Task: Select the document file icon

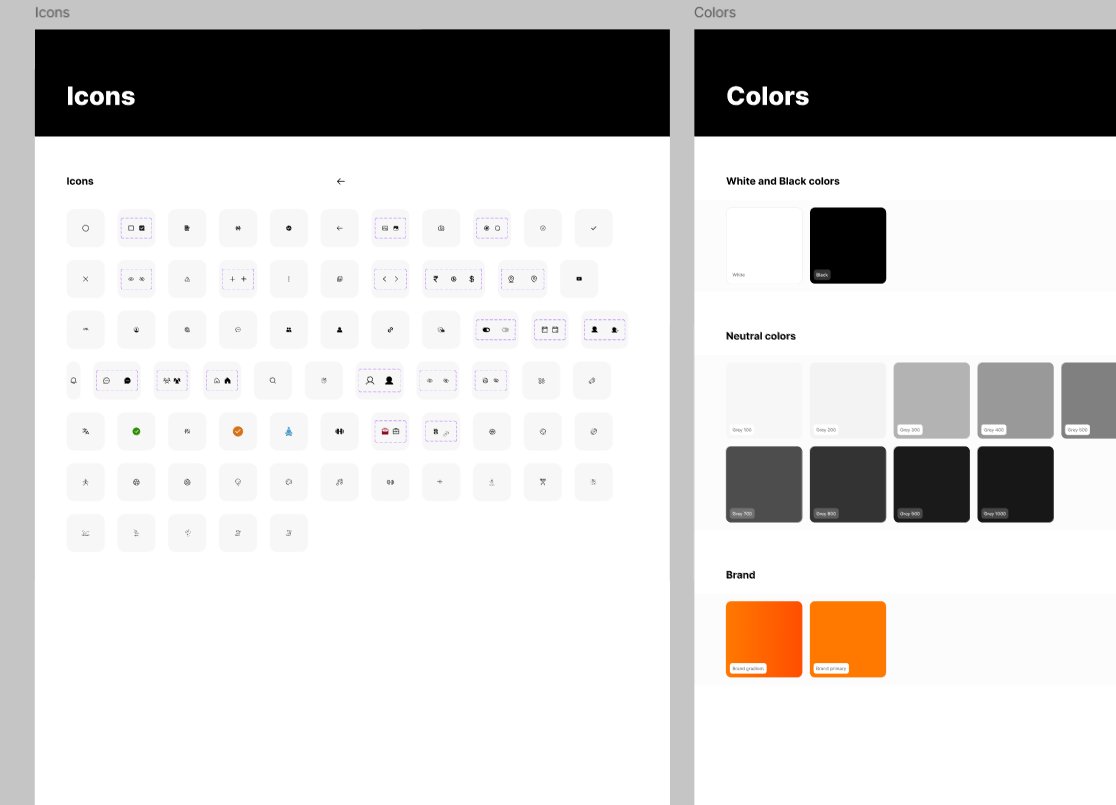Action: (x=187, y=228)
